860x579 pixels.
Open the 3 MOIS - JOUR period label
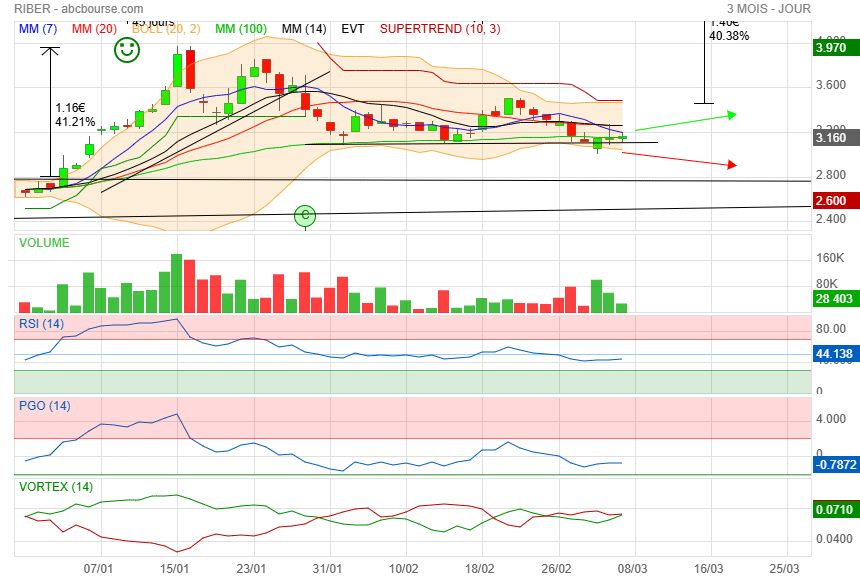click(769, 9)
